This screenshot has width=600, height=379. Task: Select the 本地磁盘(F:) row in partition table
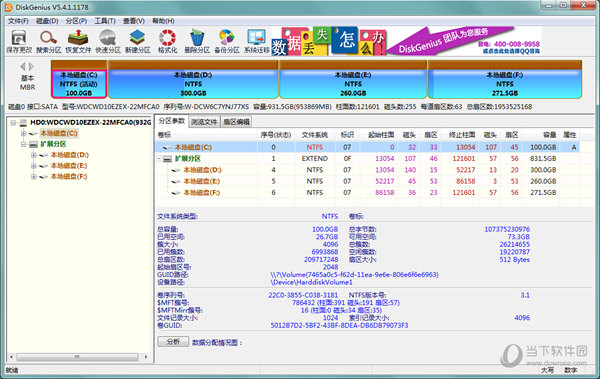point(367,193)
